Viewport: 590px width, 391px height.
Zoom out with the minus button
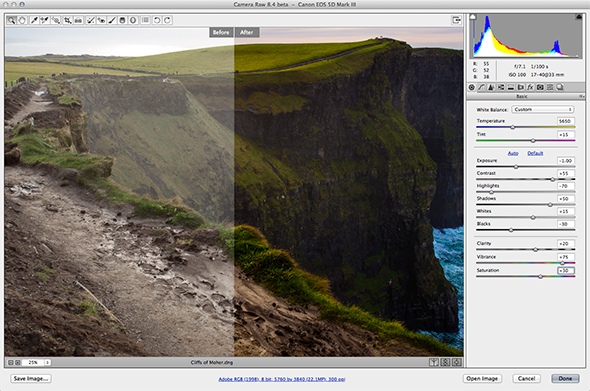click(x=11, y=362)
